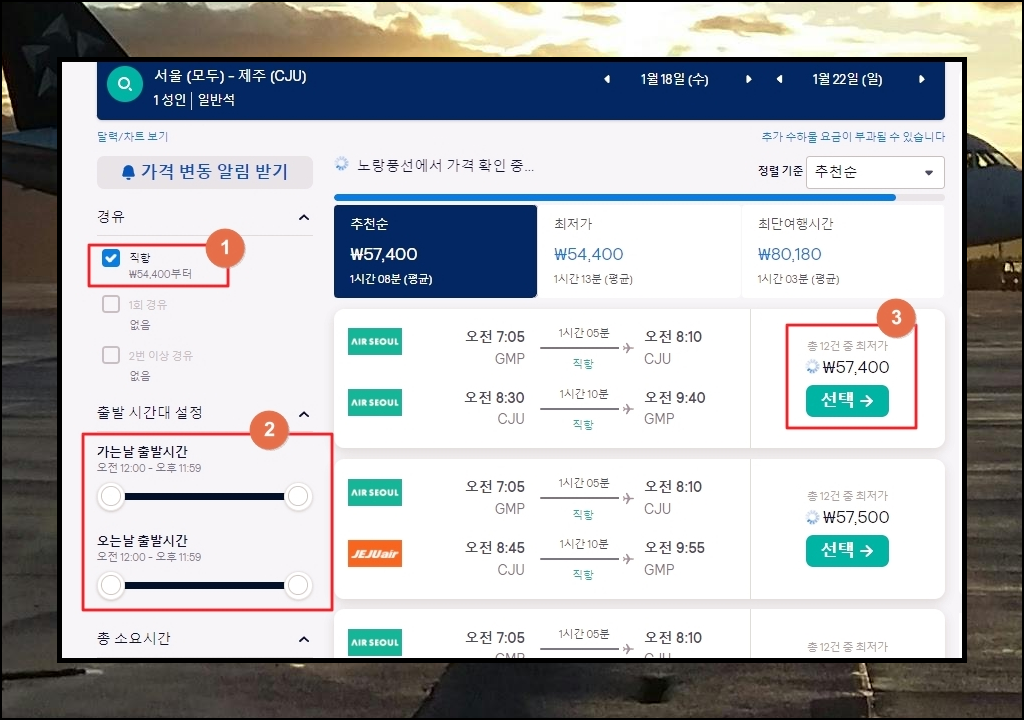Click Air Seoul logo on 8:30 return flight
This screenshot has width=1024, height=720.
point(375,402)
